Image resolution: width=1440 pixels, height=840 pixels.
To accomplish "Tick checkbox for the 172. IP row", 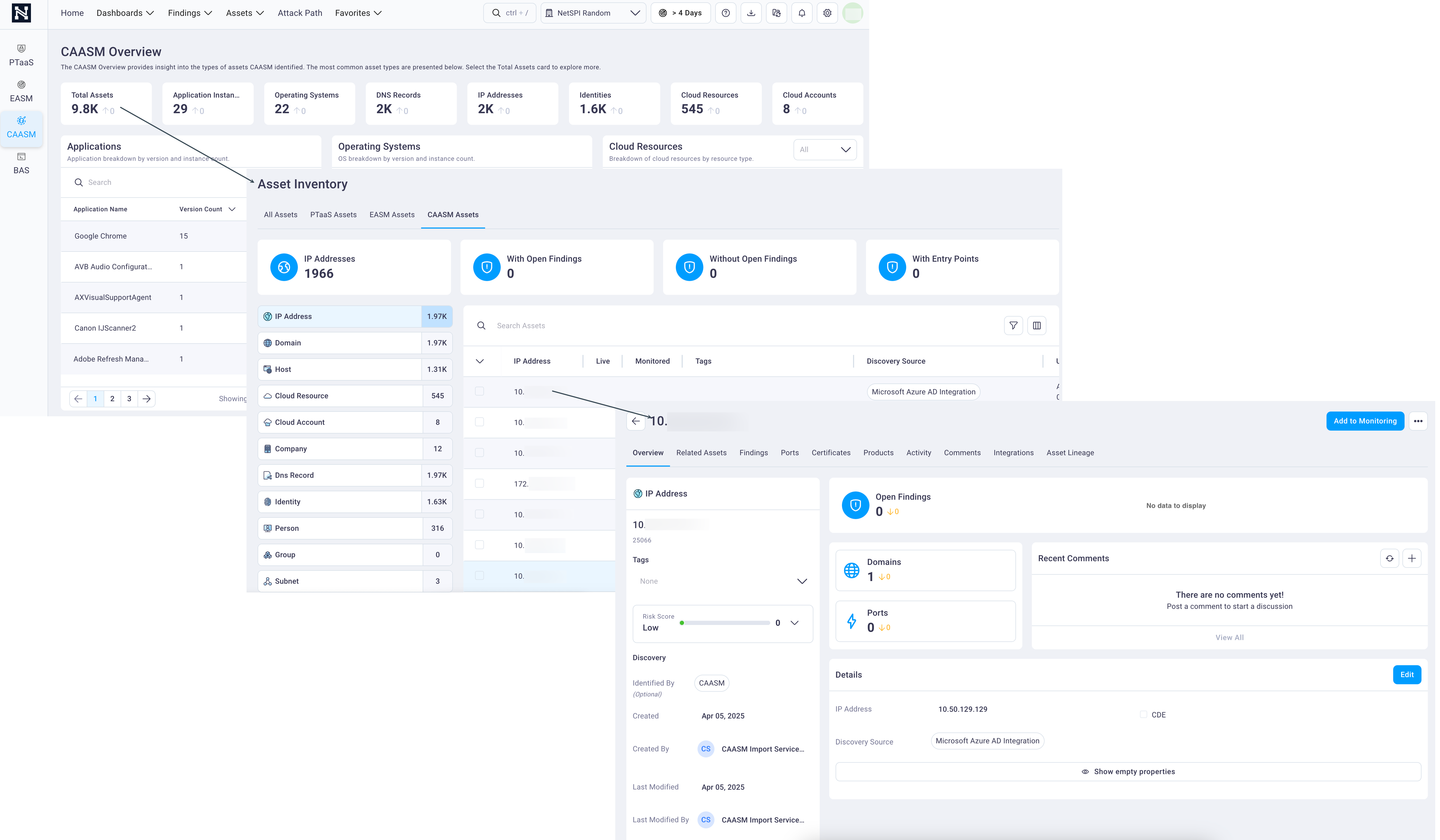I will (x=480, y=483).
